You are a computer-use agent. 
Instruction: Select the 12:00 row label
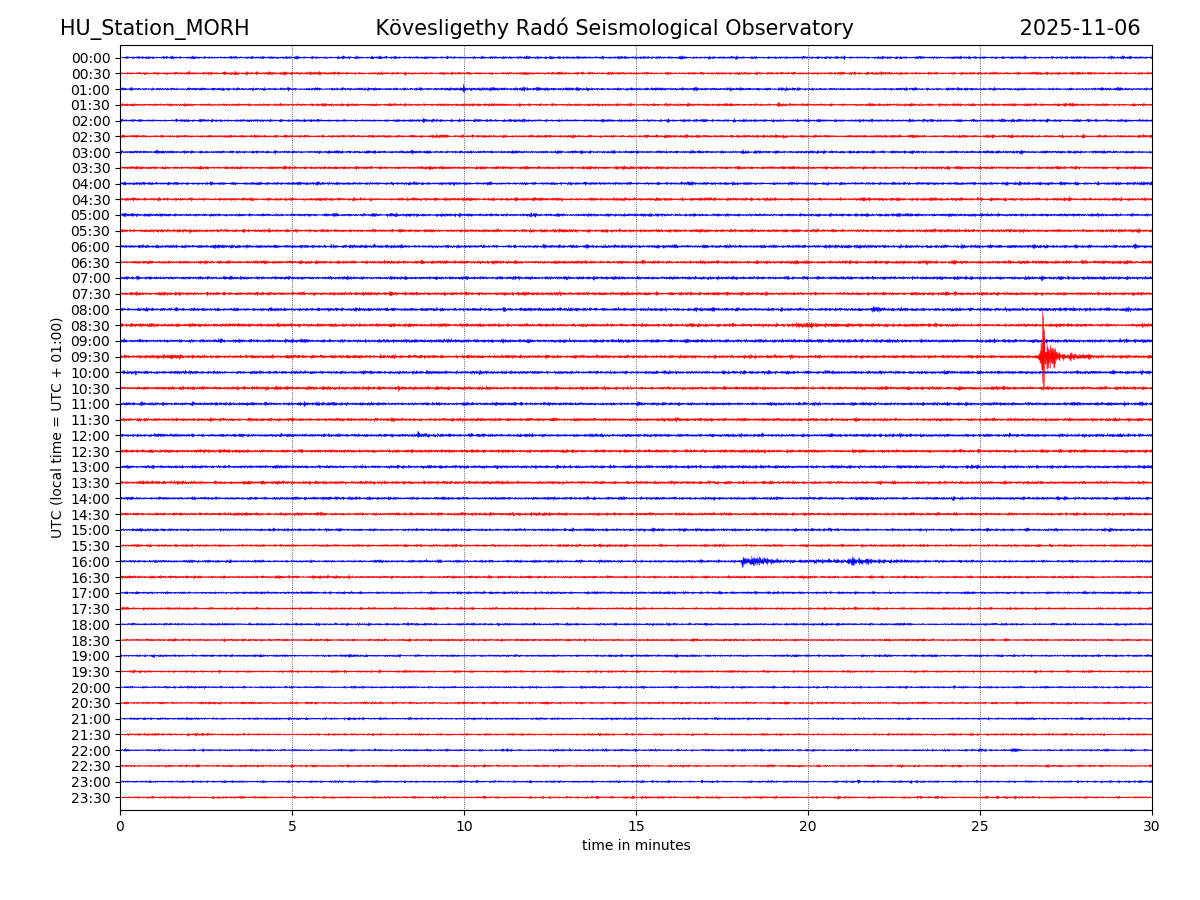[91, 436]
